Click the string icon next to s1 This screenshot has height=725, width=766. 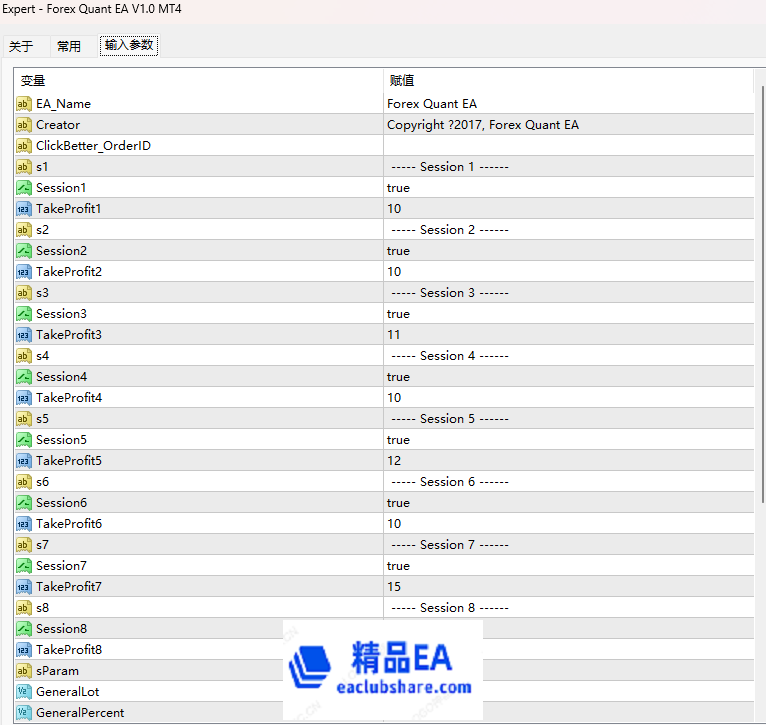(x=23, y=167)
